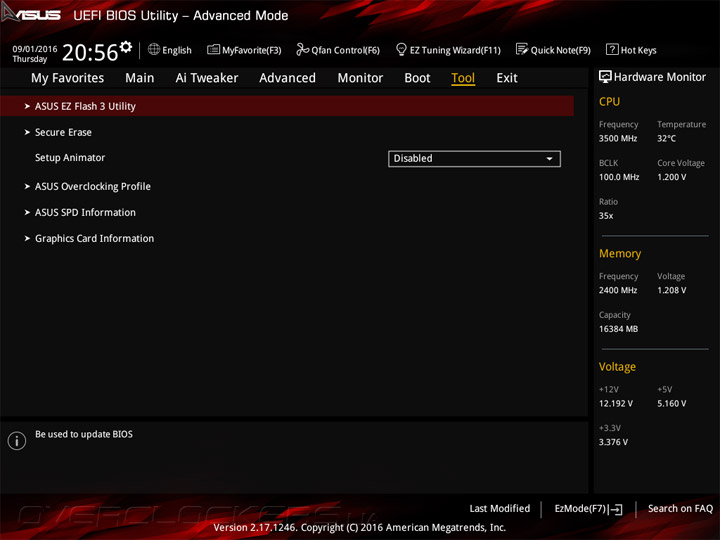Click the clock settings gear icon
The height and width of the screenshot is (540, 720).
click(126, 47)
